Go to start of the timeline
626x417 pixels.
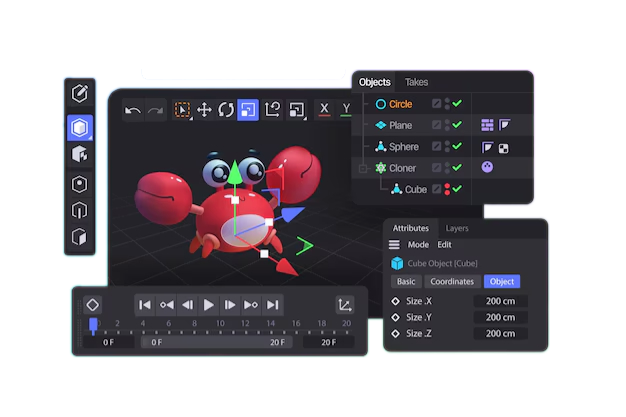(x=145, y=305)
